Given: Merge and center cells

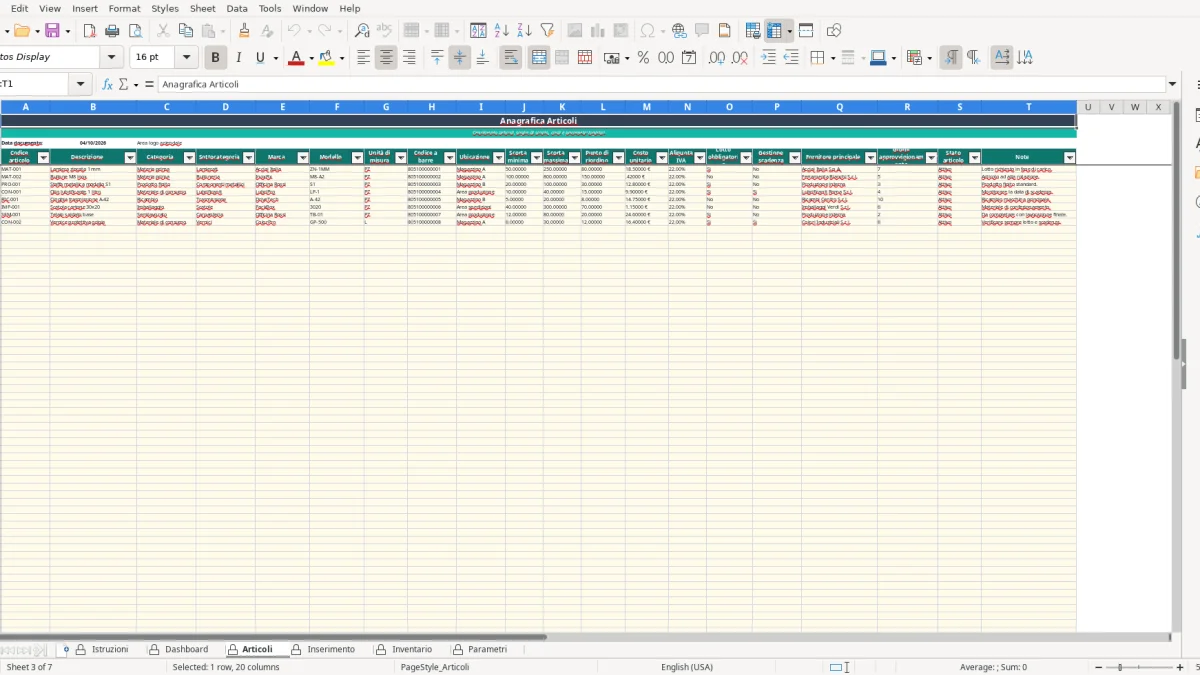Looking at the screenshot, I should point(539,58).
